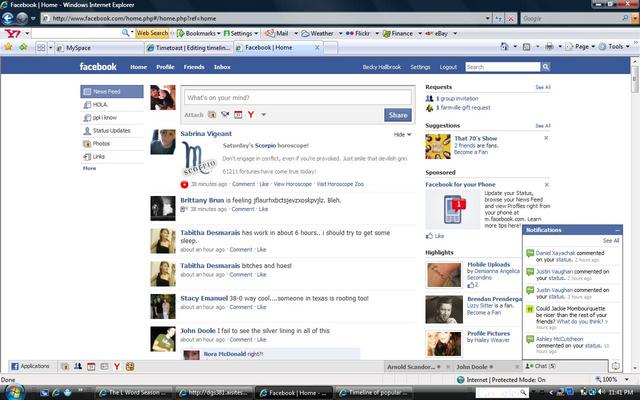Open Settings link in Facebook header
This screenshot has width=640, height=400.
pos(420,67)
